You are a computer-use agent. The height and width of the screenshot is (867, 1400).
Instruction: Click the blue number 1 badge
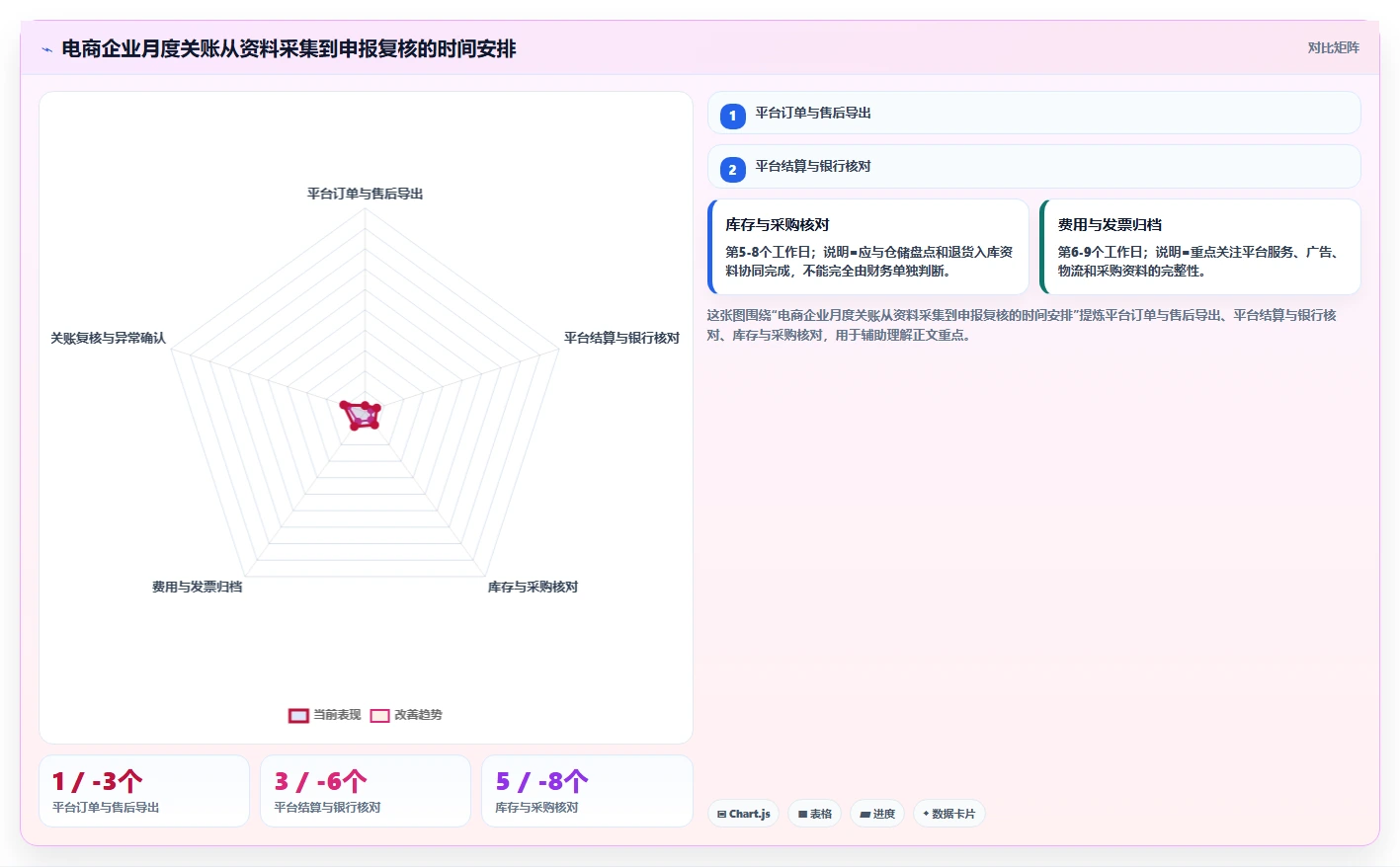tap(732, 116)
